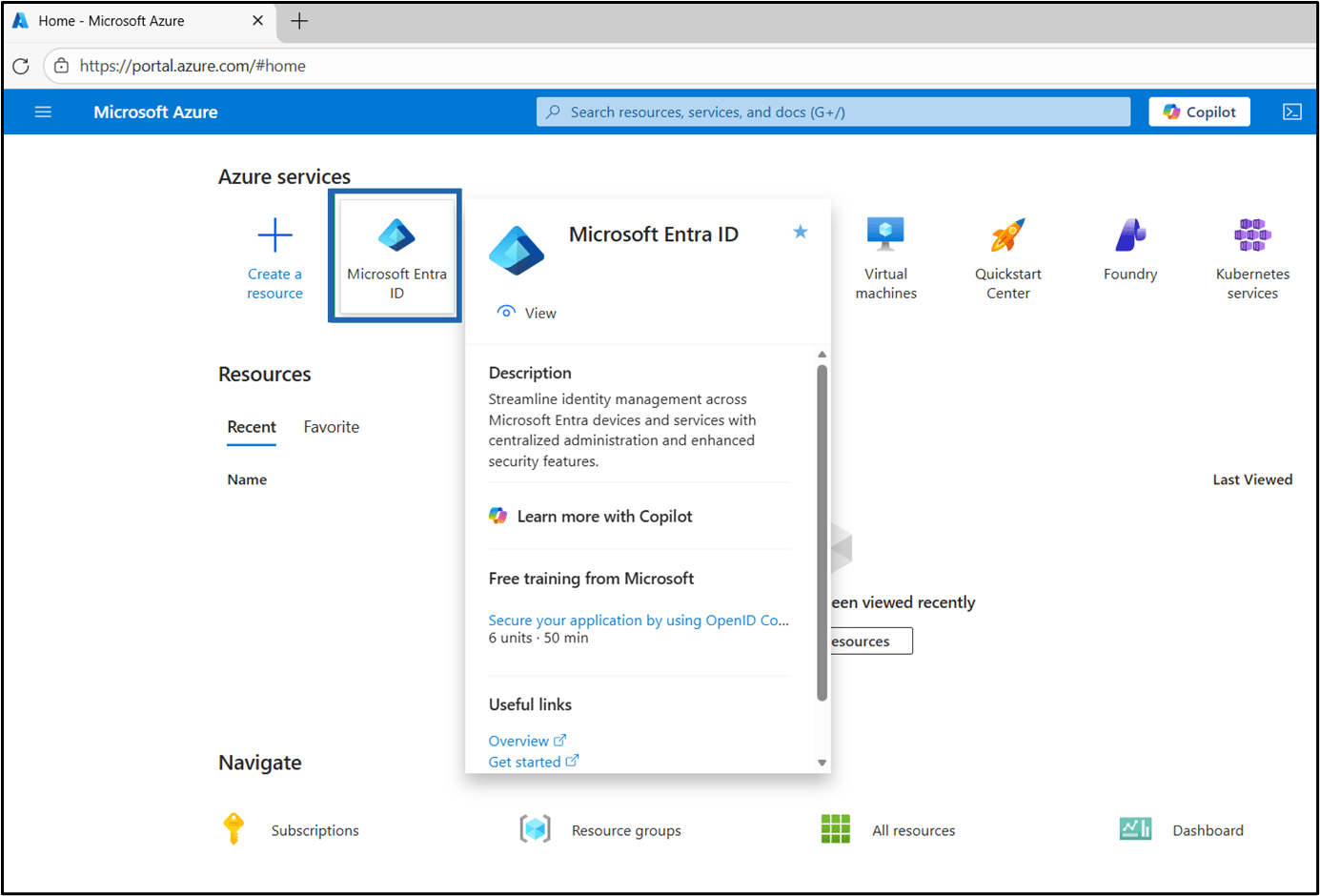This screenshot has height=896, width=1320.
Task: Open the Dashboard chart icon
Action: 1136,829
